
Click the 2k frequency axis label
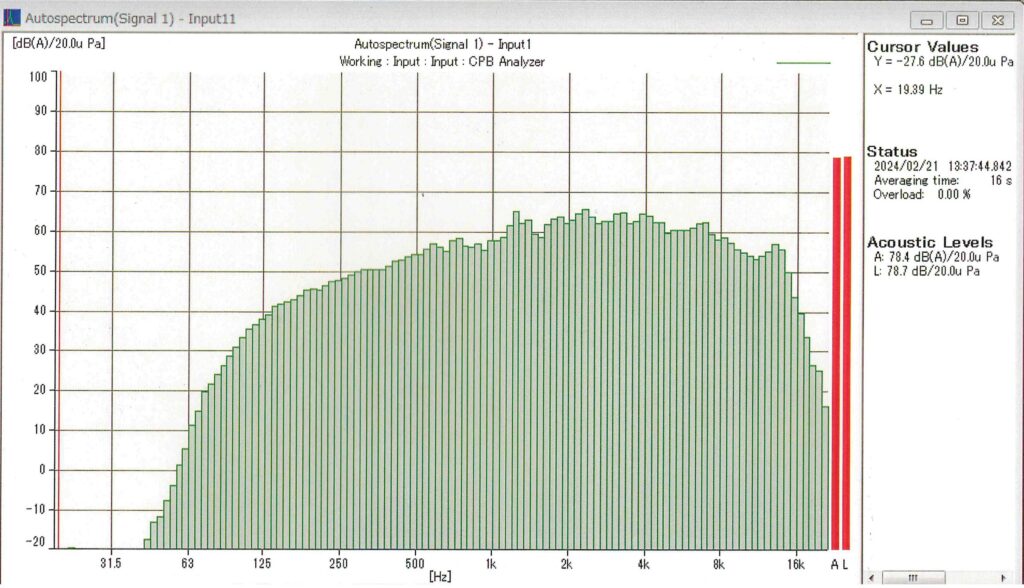click(x=566, y=564)
